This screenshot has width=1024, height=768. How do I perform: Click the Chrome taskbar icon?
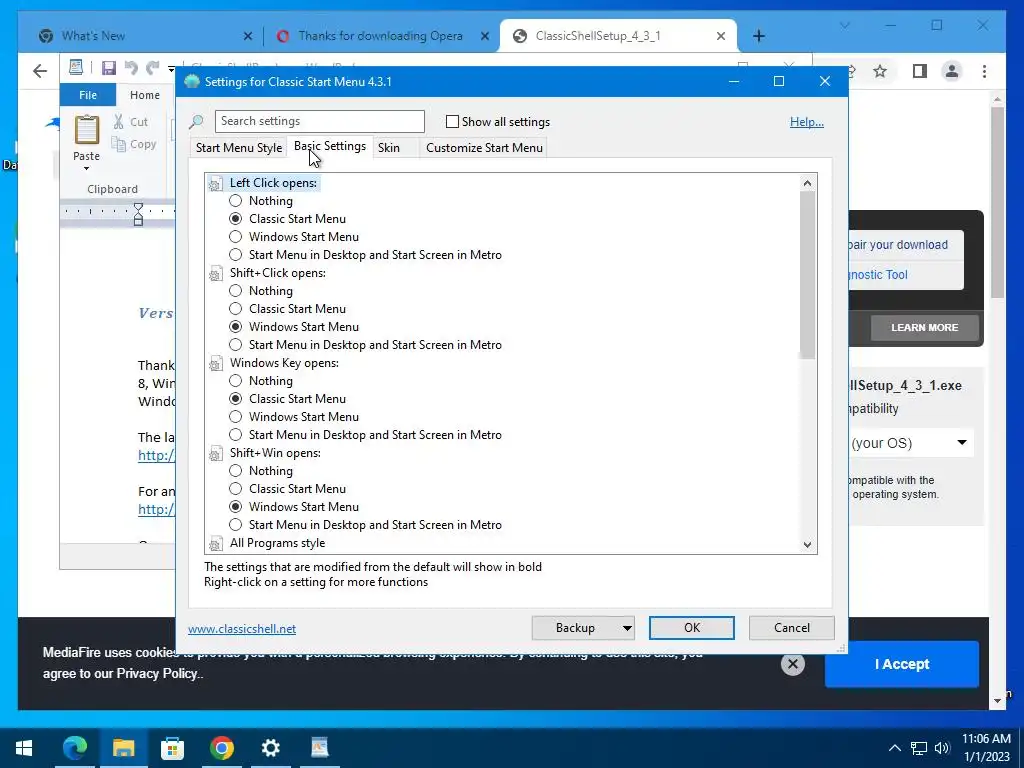(221, 748)
